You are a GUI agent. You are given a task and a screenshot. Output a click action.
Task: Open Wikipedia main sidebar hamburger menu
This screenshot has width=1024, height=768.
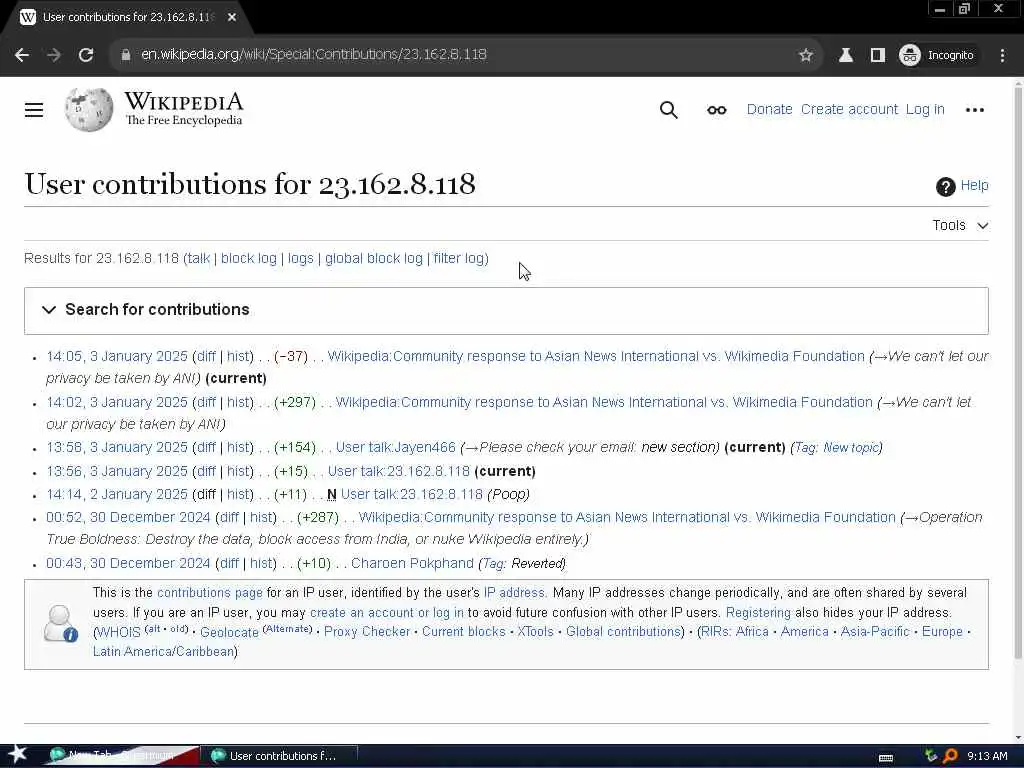[34, 110]
